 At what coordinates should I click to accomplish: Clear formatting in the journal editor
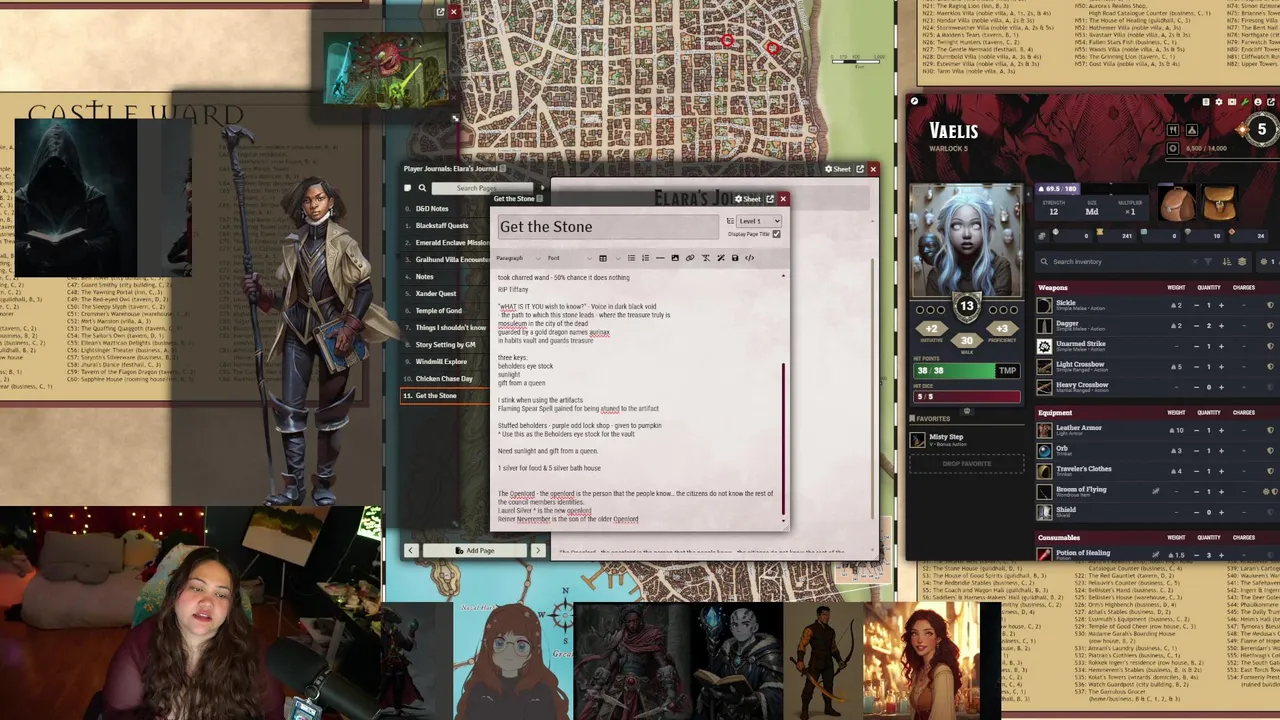point(706,258)
